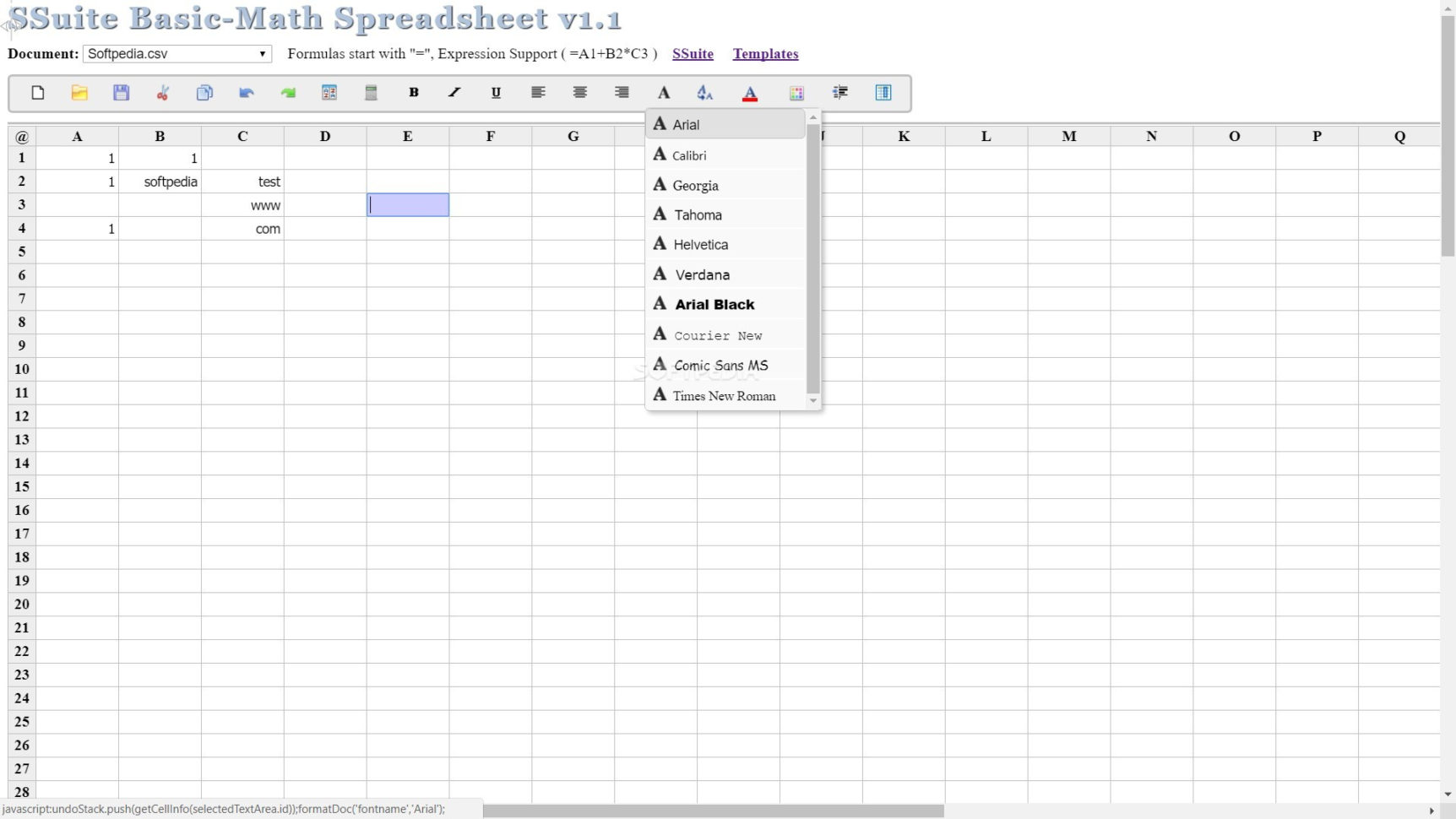Open the font size selector
This screenshot has width=1456, height=819.
(705, 93)
